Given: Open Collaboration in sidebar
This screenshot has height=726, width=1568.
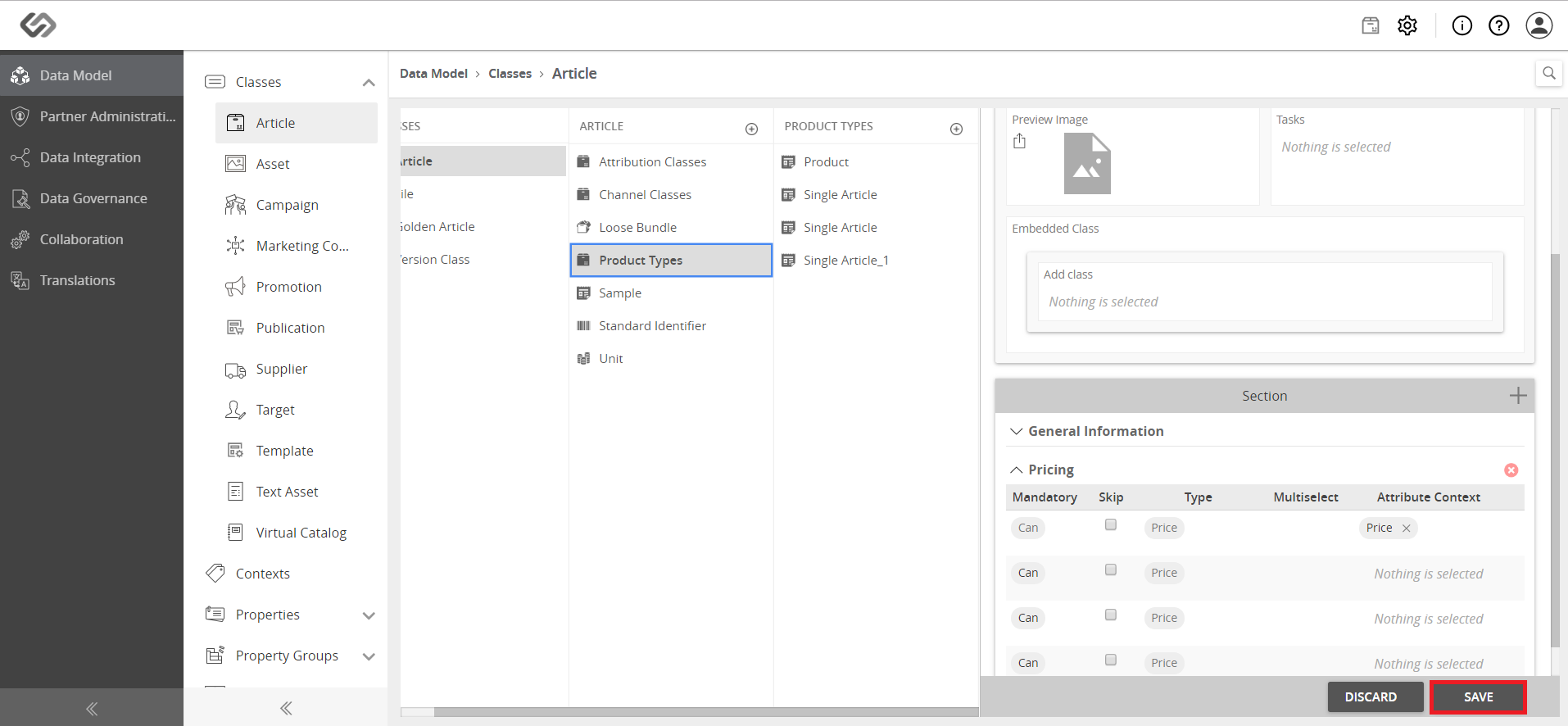Looking at the screenshot, I should [92, 239].
